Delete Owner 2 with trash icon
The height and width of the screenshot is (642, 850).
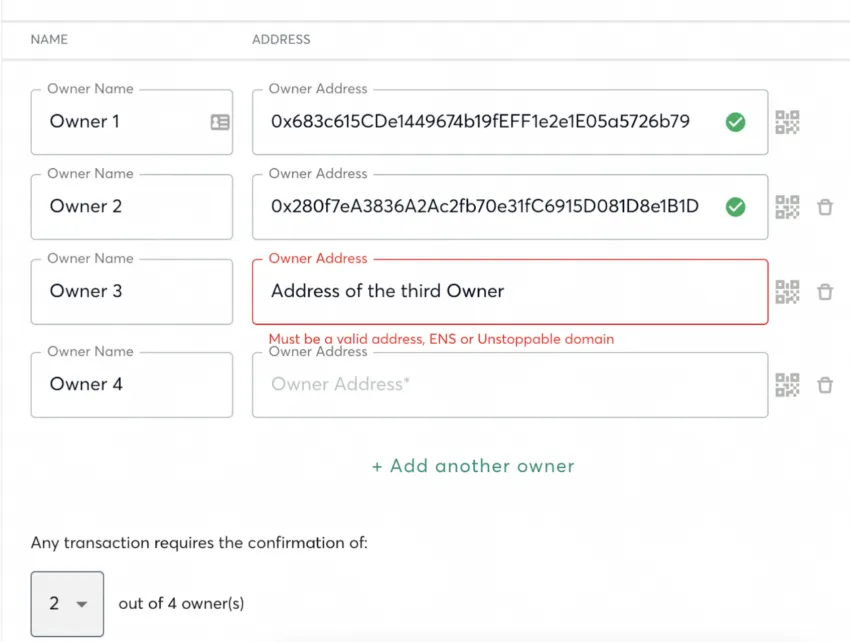tap(825, 207)
